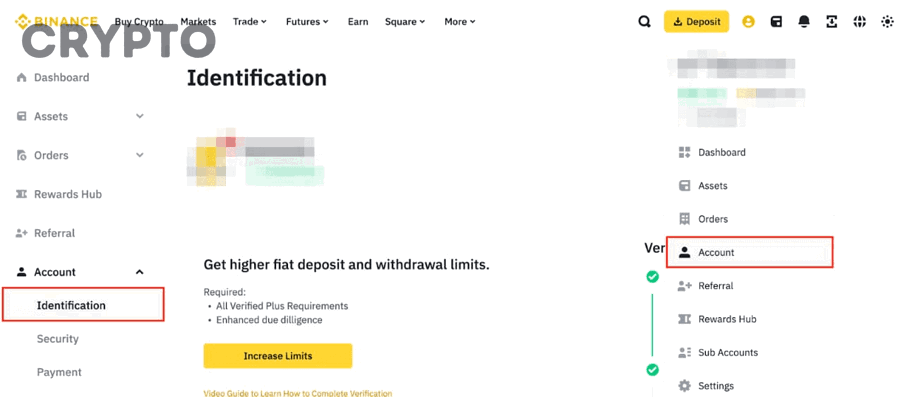Open the Trade dropdown menu
Image resolution: width=900 pixels, height=397 pixels.
point(250,22)
